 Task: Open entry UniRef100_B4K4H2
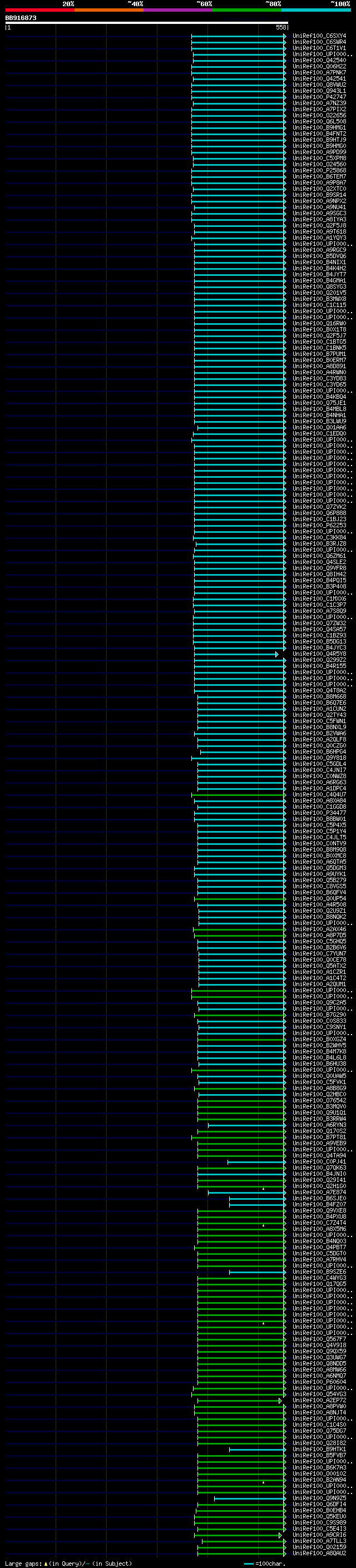[319, 268]
